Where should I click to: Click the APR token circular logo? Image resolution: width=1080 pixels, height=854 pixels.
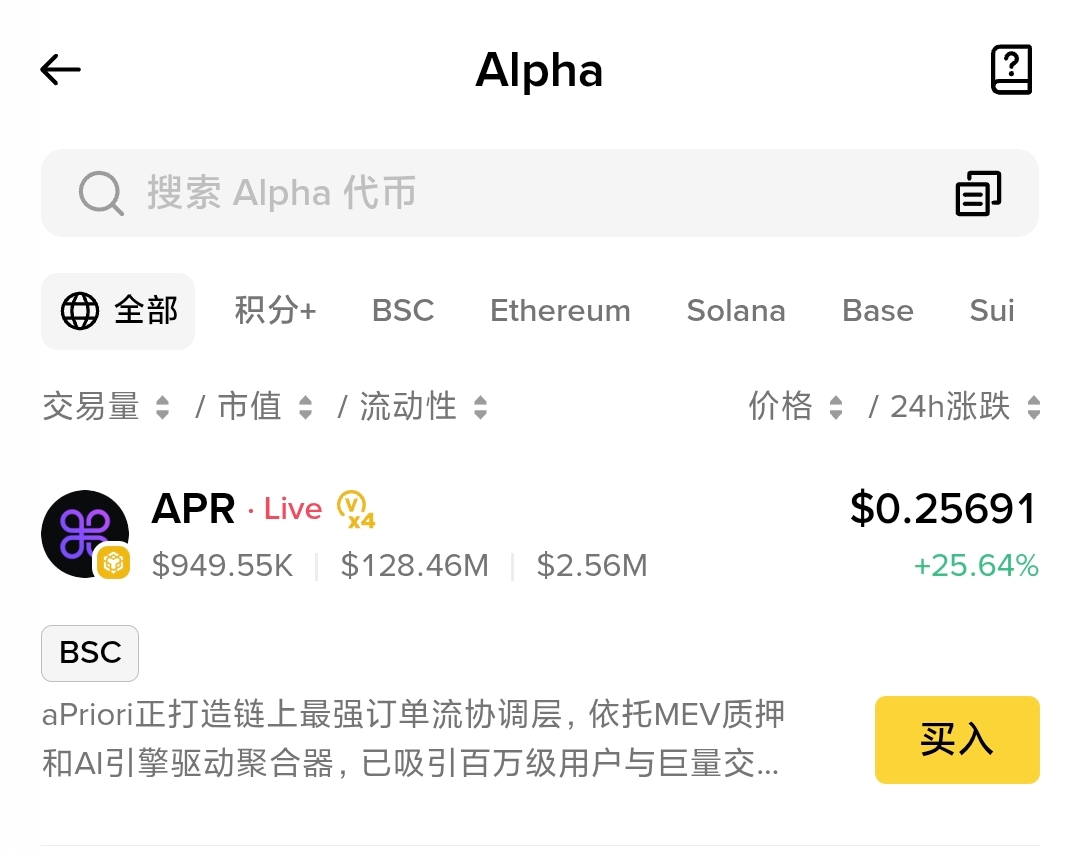click(85, 533)
